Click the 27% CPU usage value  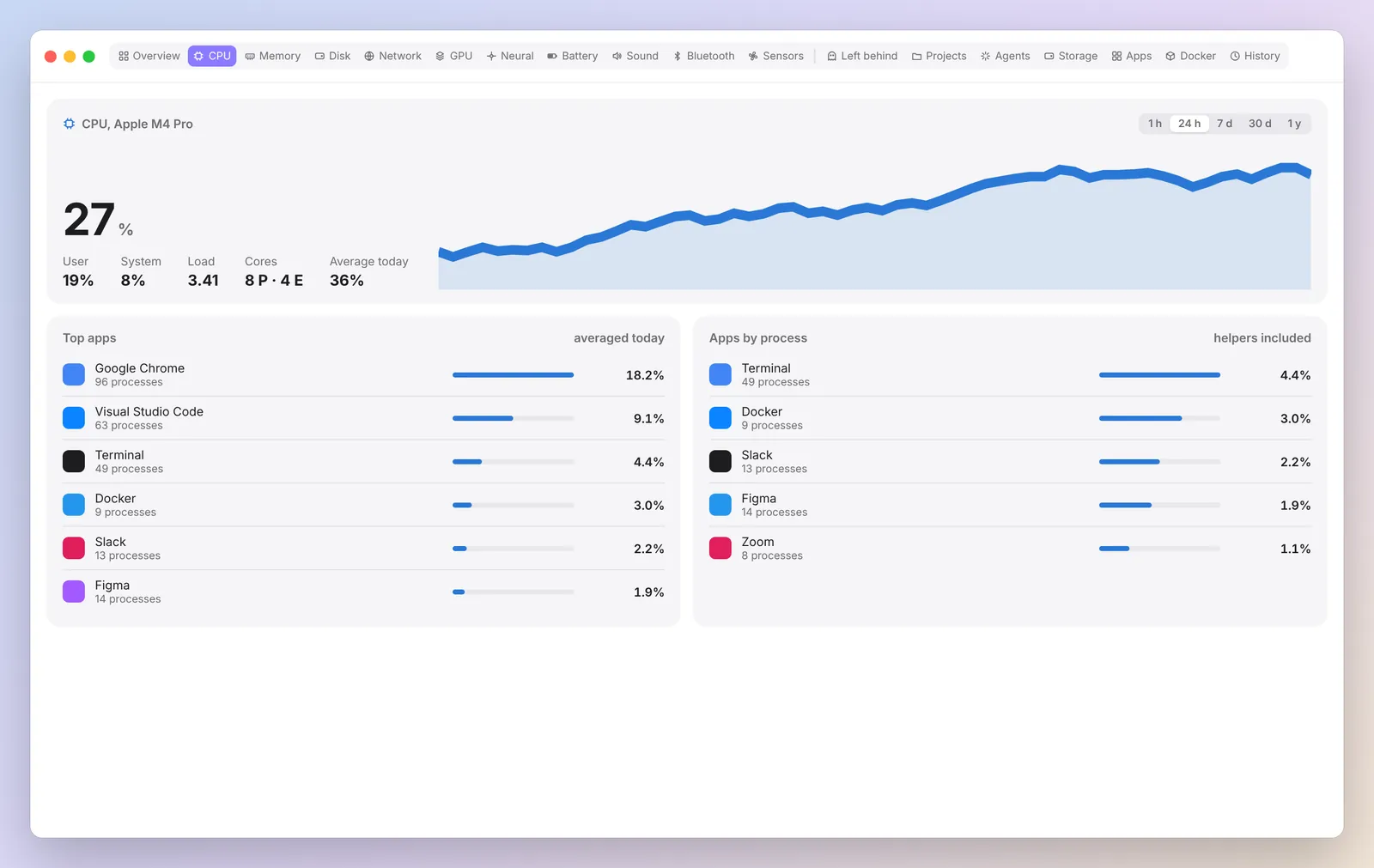pos(98,220)
